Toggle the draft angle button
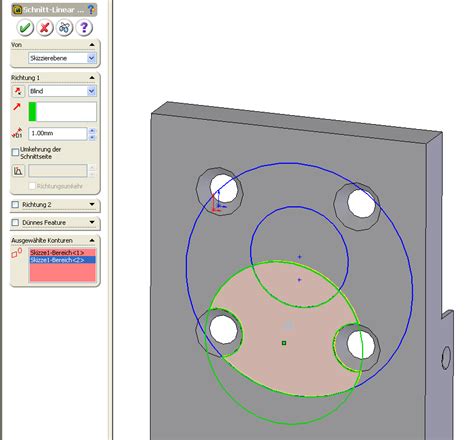This screenshot has height=440, width=474. [18, 171]
